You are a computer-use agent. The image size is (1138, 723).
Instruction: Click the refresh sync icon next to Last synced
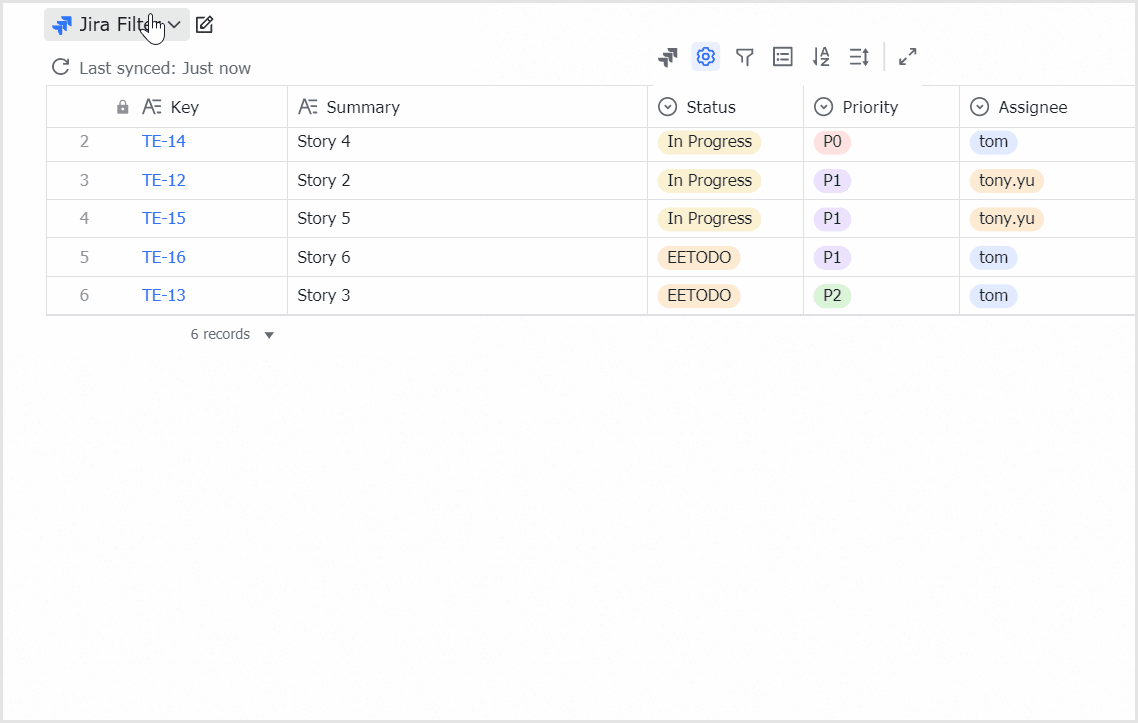[60, 68]
